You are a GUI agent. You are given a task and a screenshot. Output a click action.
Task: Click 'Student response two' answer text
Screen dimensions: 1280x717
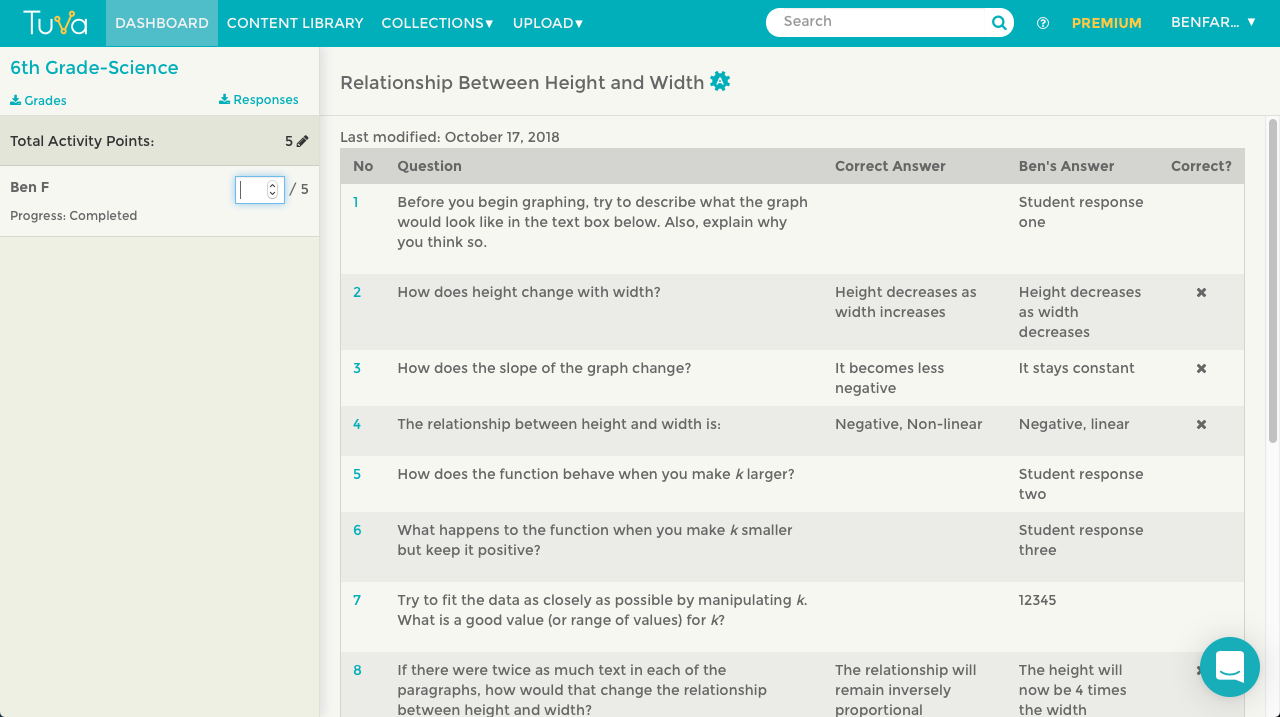click(1081, 484)
